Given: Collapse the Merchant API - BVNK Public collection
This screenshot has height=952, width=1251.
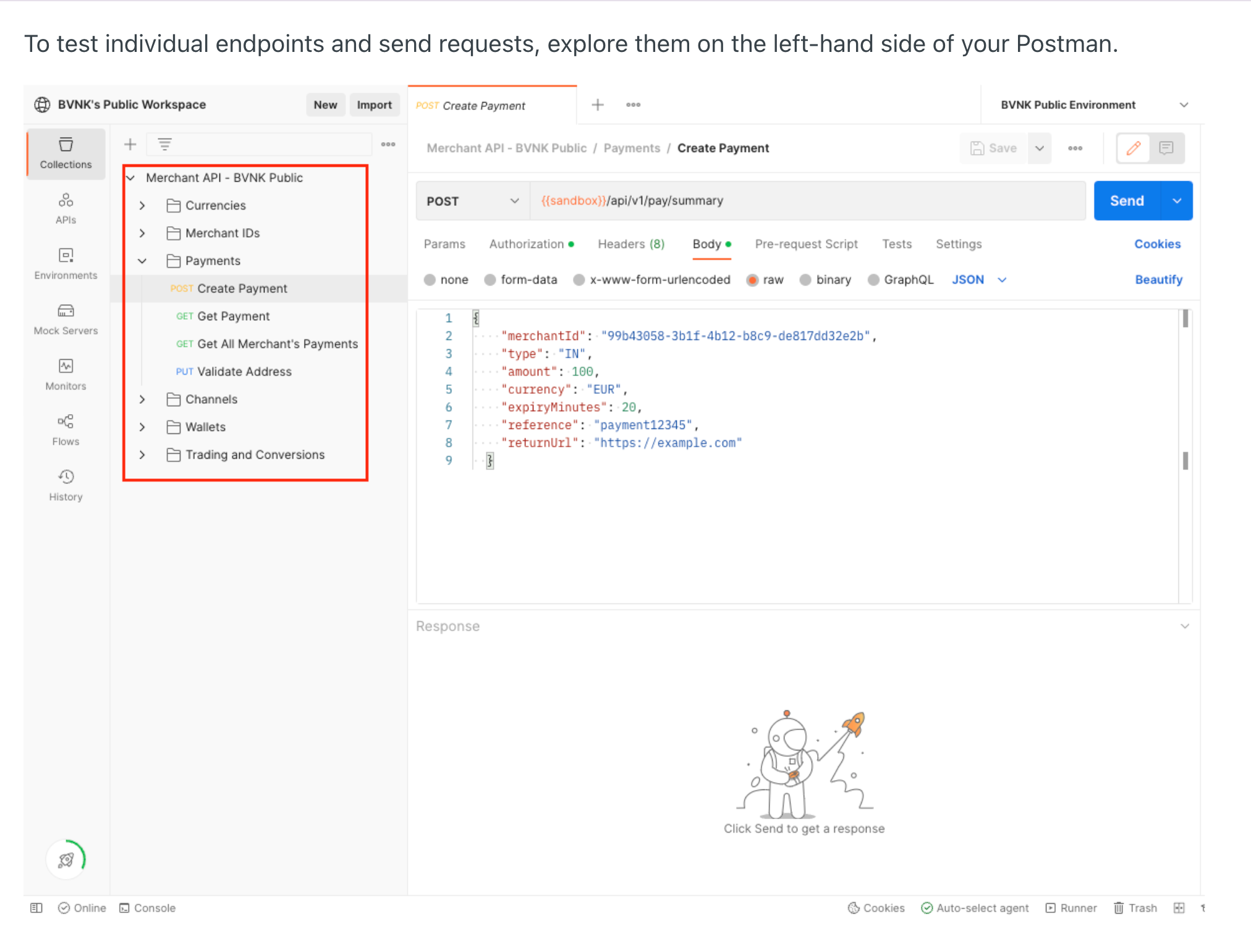Looking at the screenshot, I should (130, 178).
